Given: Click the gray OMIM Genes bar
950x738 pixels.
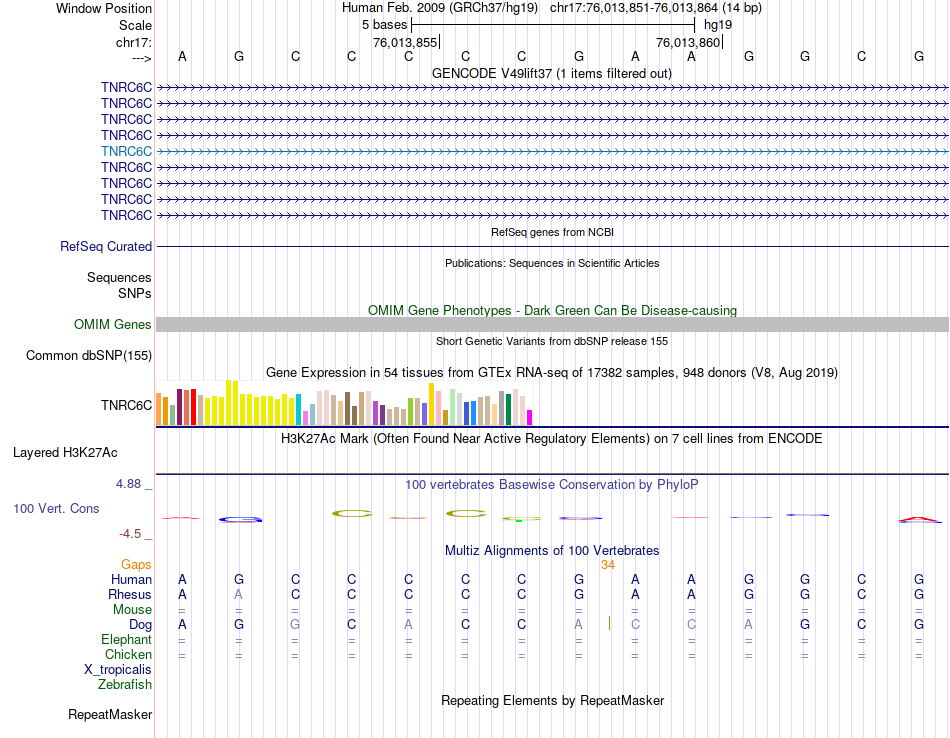Looking at the screenshot, I should (553, 325).
